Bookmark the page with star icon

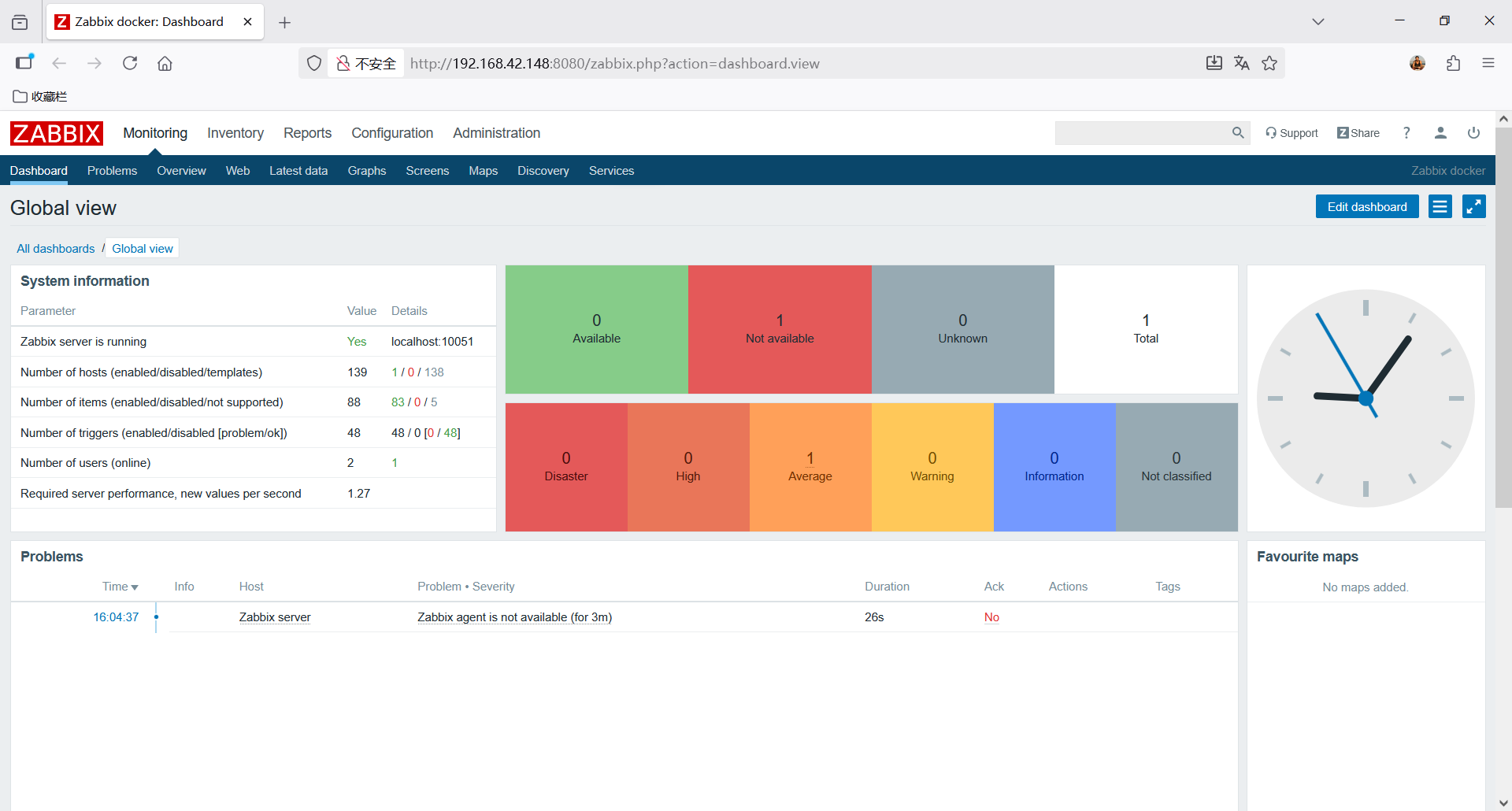pyautogui.click(x=1269, y=63)
